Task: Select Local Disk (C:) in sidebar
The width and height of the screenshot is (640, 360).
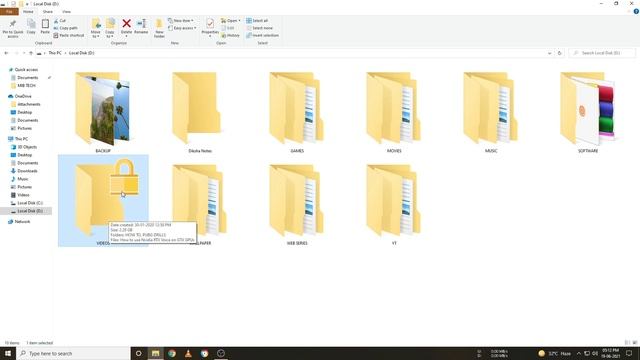Action: tap(30, 203)
